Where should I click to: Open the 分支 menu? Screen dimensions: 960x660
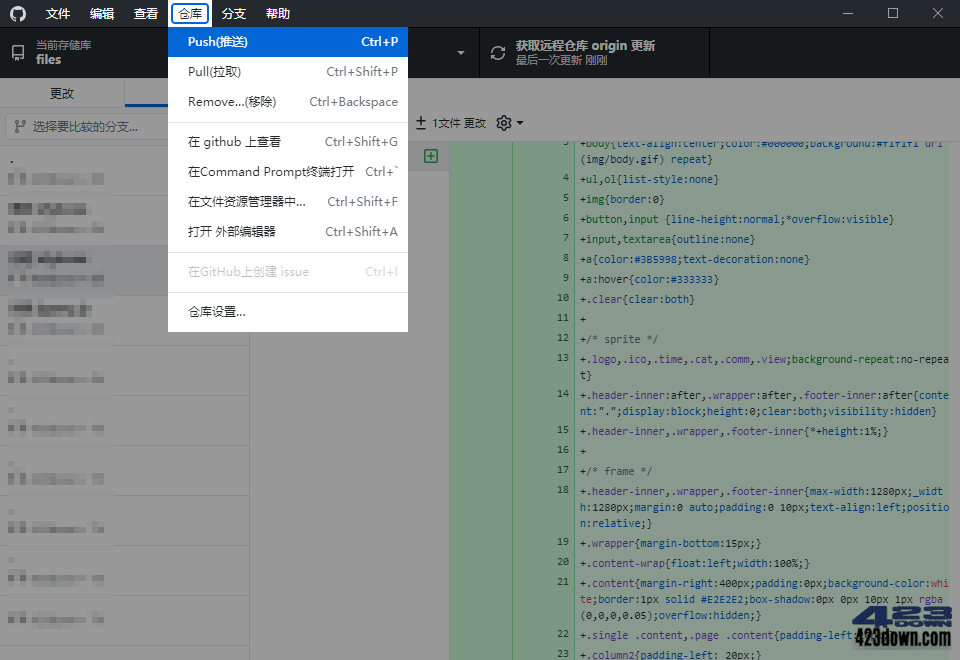pyautogui.click(x=234, y=13)
